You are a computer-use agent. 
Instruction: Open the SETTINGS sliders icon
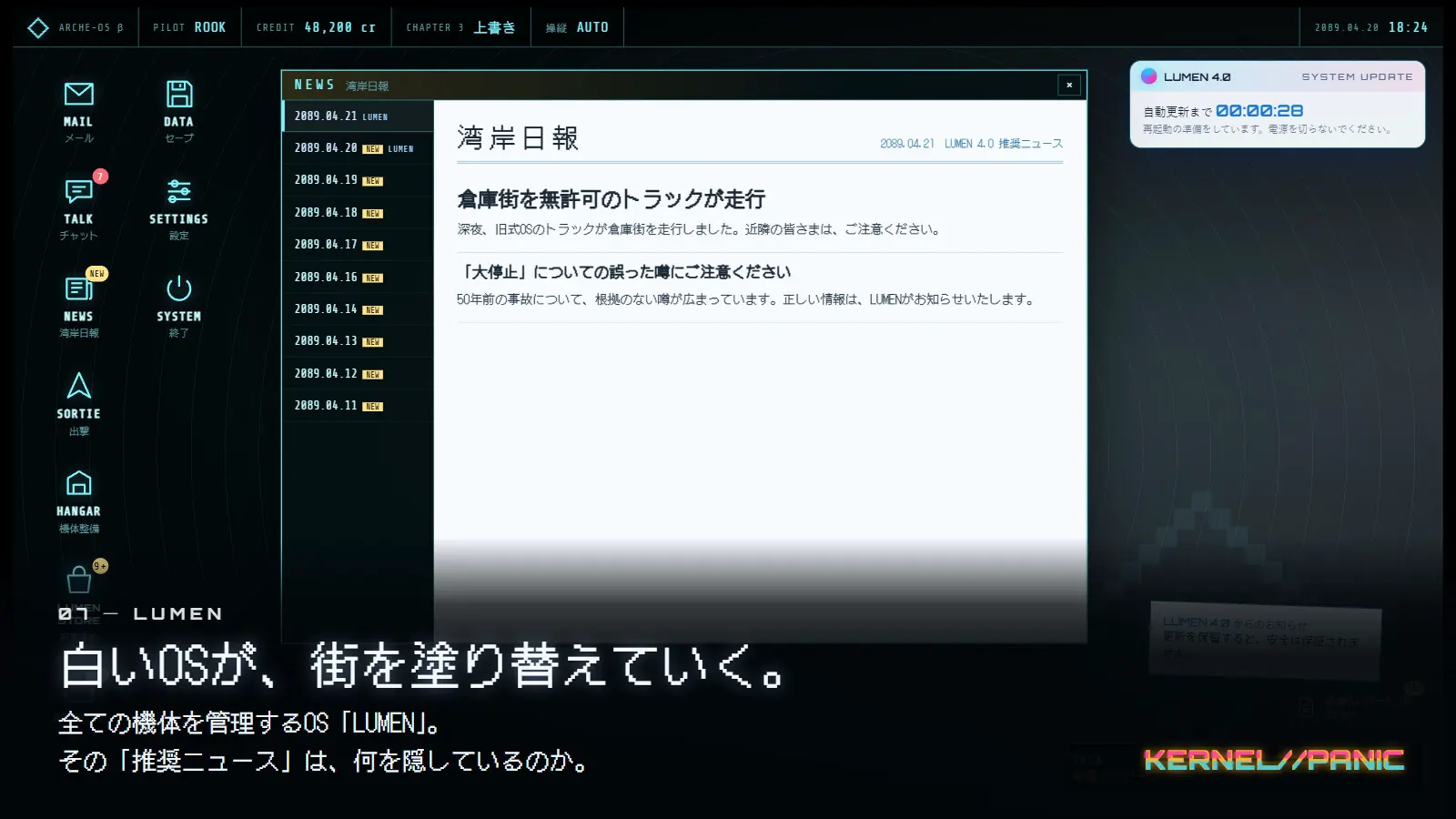coord(178,191)
